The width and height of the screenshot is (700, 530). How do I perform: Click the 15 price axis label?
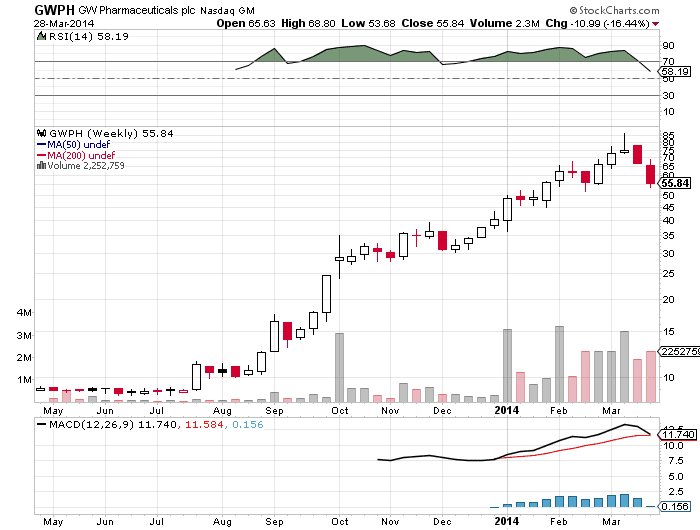click(x=668, y=331)
